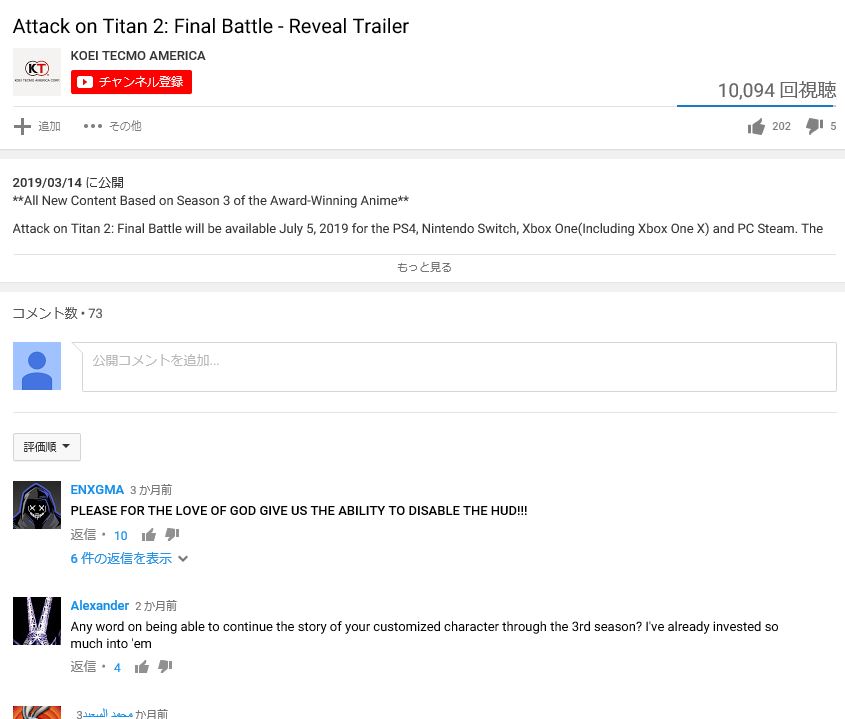
Task: Dislike the video with thumbs-down icon
Action: click(814, 126)
